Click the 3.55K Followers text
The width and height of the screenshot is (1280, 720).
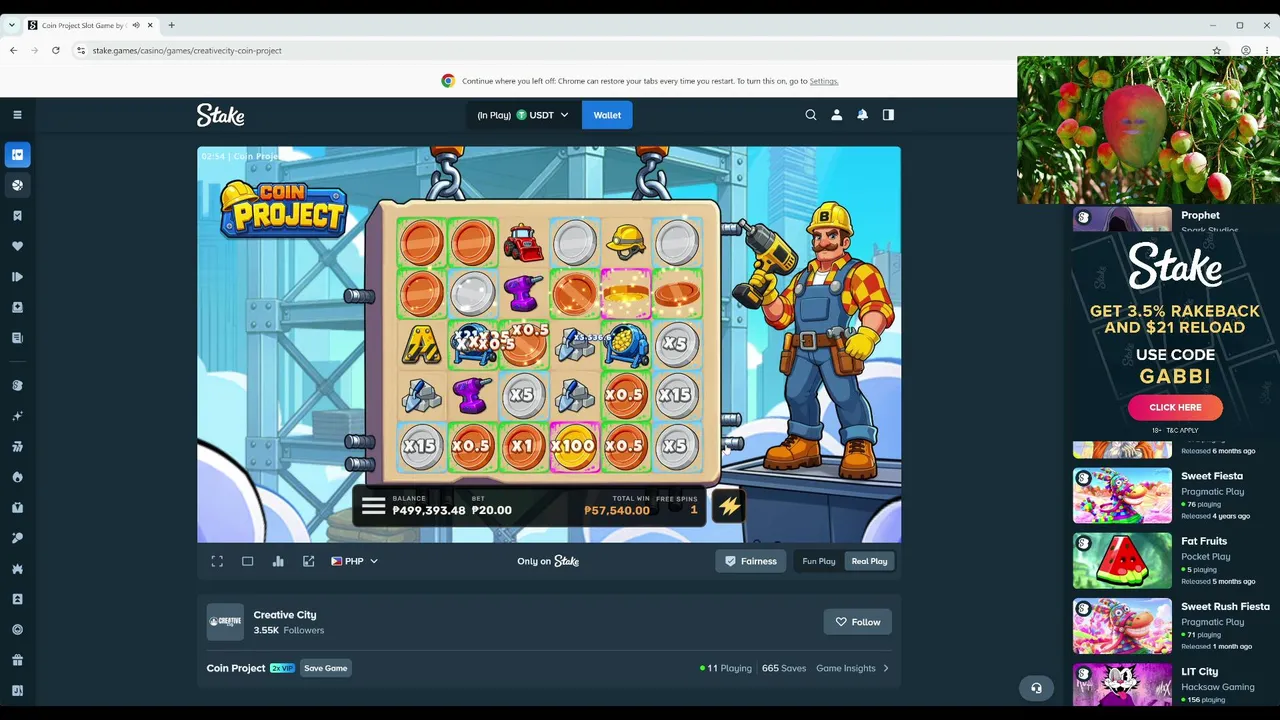tap(289, 630)
